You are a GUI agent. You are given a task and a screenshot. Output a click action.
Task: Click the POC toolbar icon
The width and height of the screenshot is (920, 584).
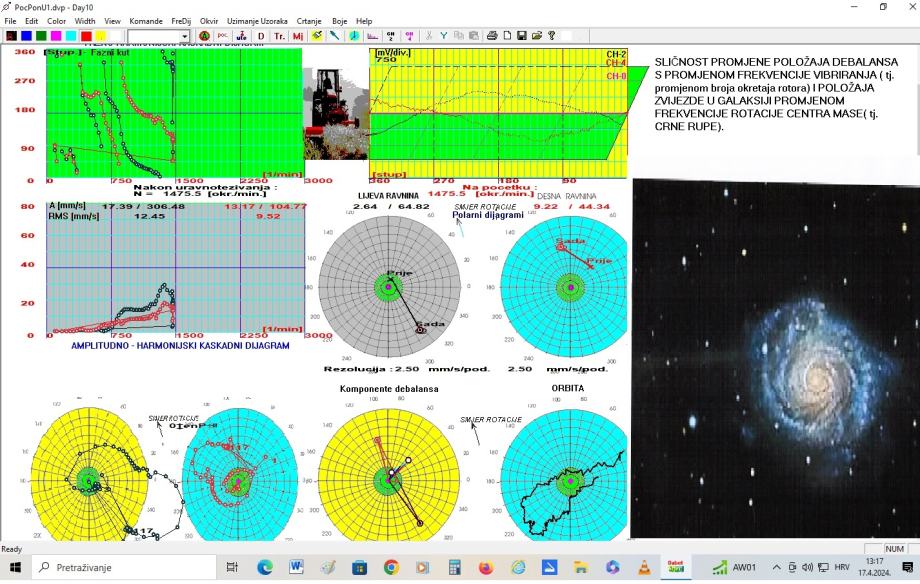coord(222,36)
